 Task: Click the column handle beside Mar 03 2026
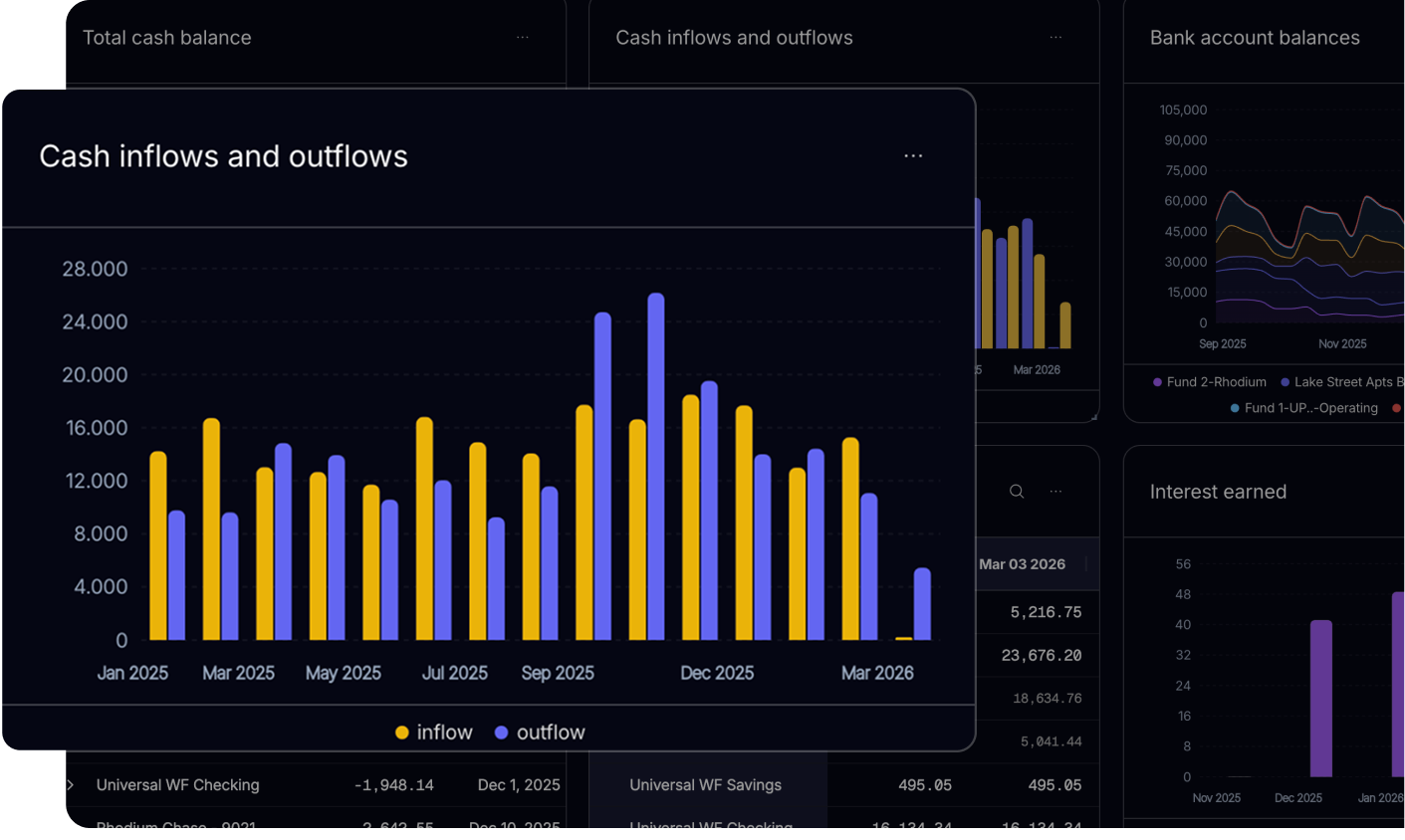[1085, 564]
